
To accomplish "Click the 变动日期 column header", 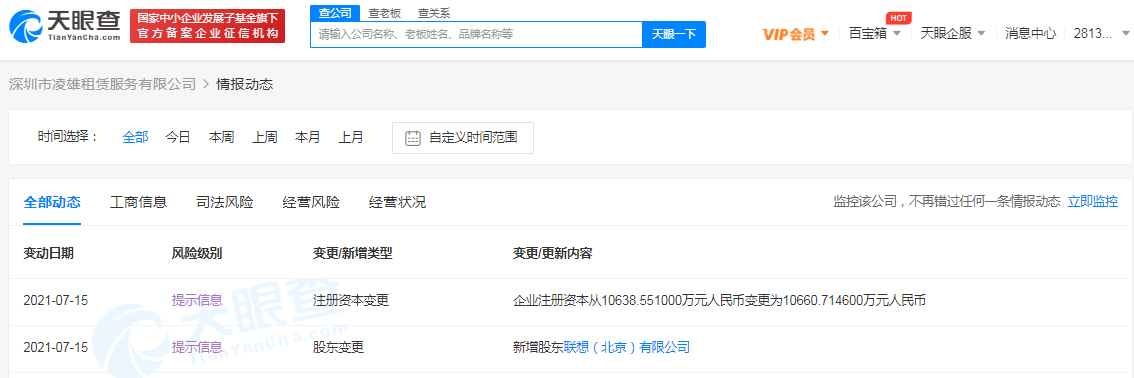I will 48,253.
